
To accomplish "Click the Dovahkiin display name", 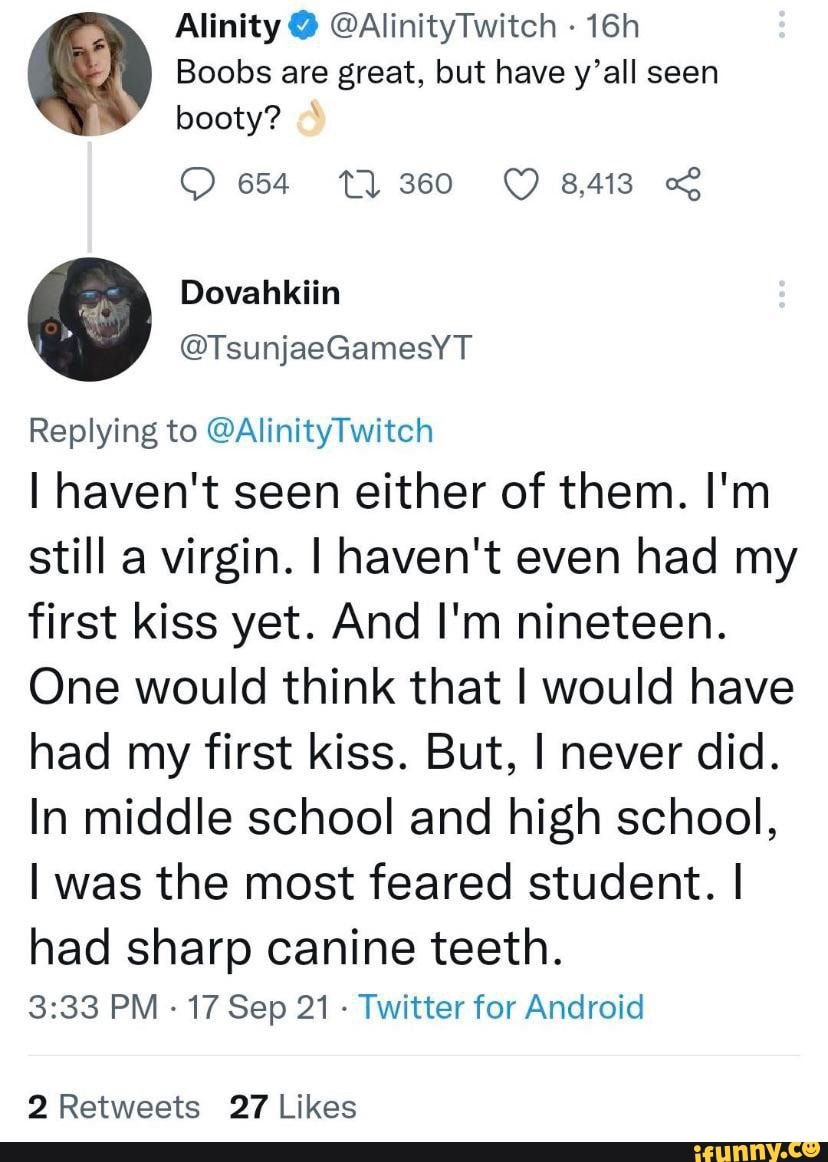I will tap(260, 293).
